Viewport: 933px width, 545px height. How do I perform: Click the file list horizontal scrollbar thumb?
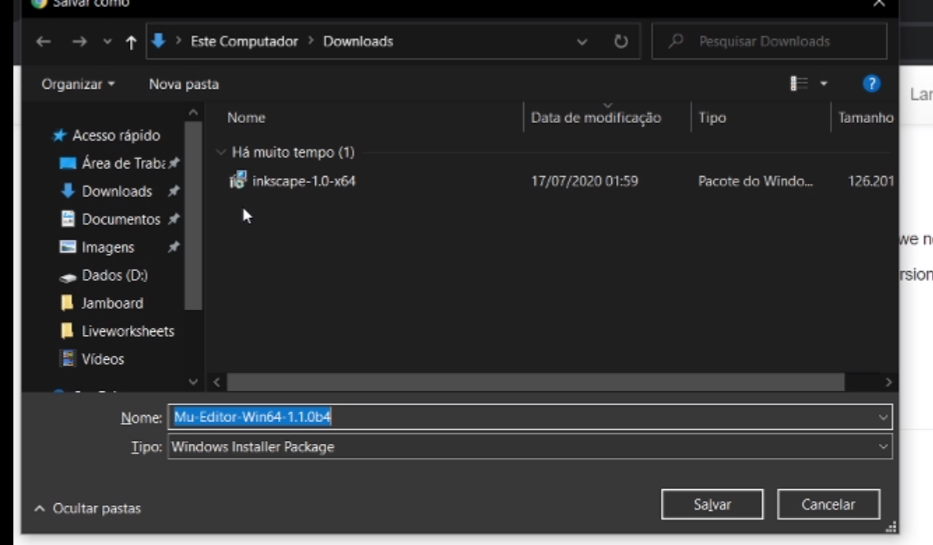point(536,383)
